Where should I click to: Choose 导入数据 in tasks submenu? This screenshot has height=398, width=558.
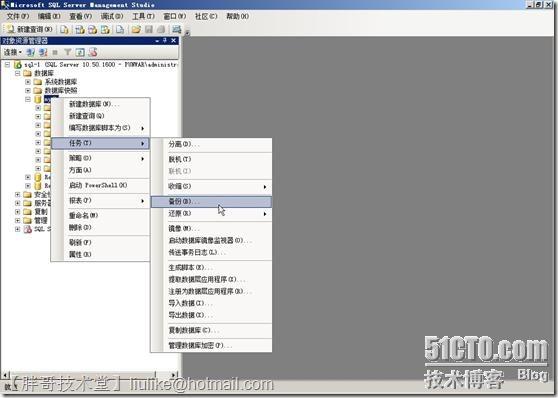pos(211,303)
